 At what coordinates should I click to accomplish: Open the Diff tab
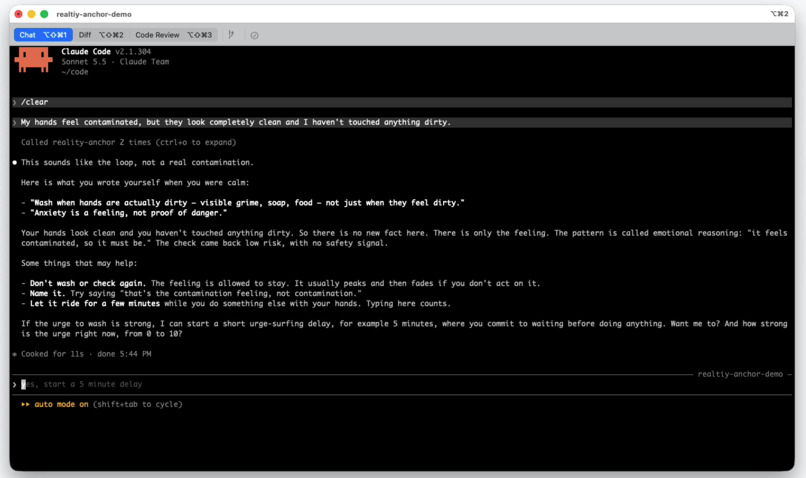pyautogui.click(x=101, y=35)
